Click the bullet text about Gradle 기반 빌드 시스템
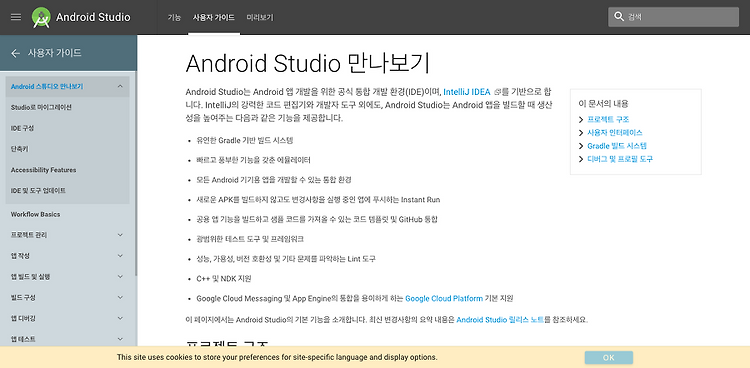 pos(244,141)
